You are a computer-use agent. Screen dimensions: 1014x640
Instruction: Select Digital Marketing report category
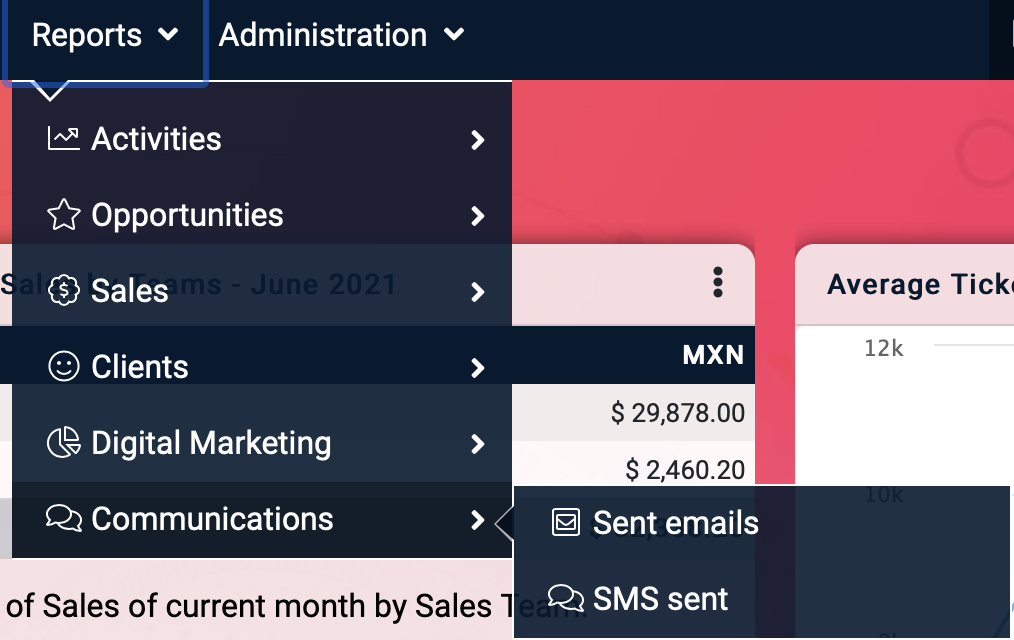[262, 443]
